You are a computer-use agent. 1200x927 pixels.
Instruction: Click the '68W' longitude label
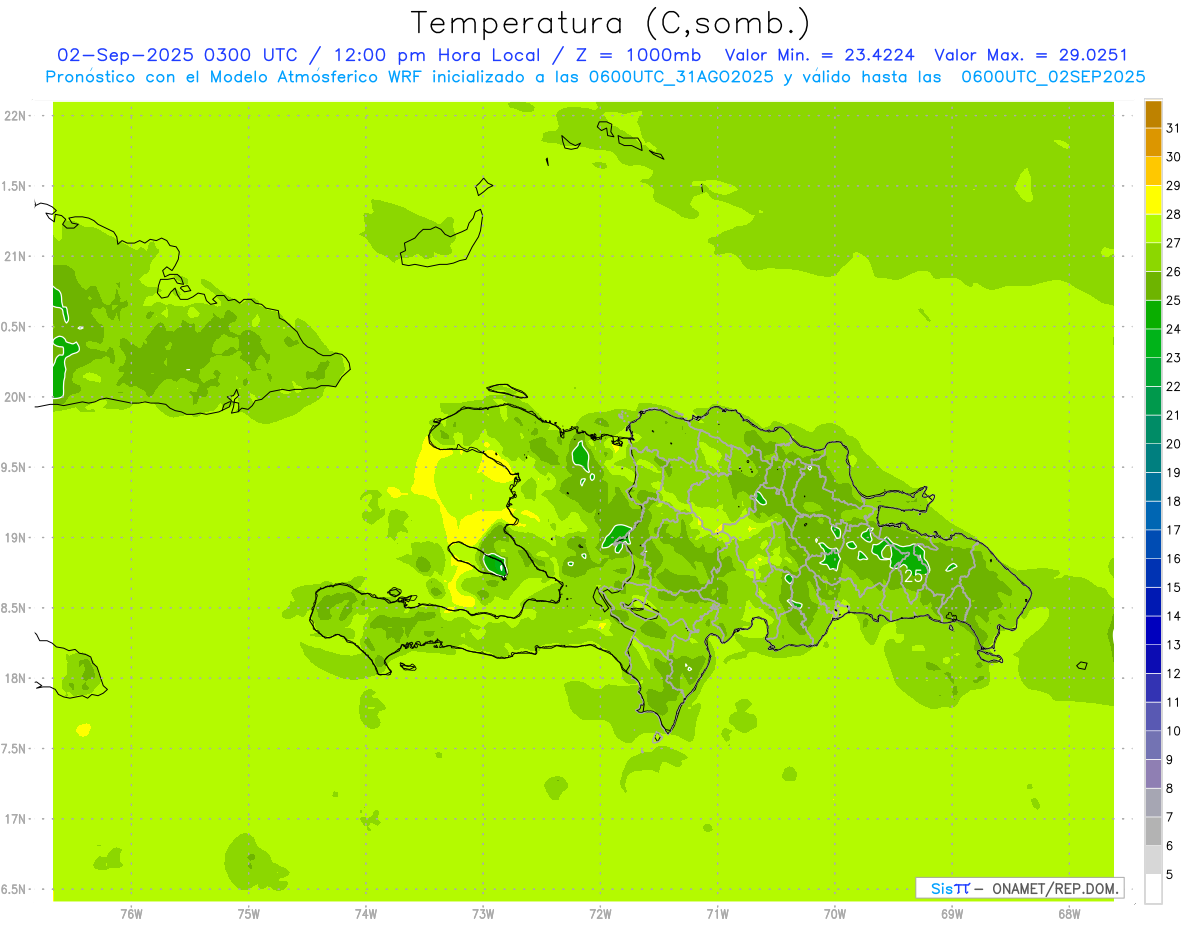(1068, 914)
